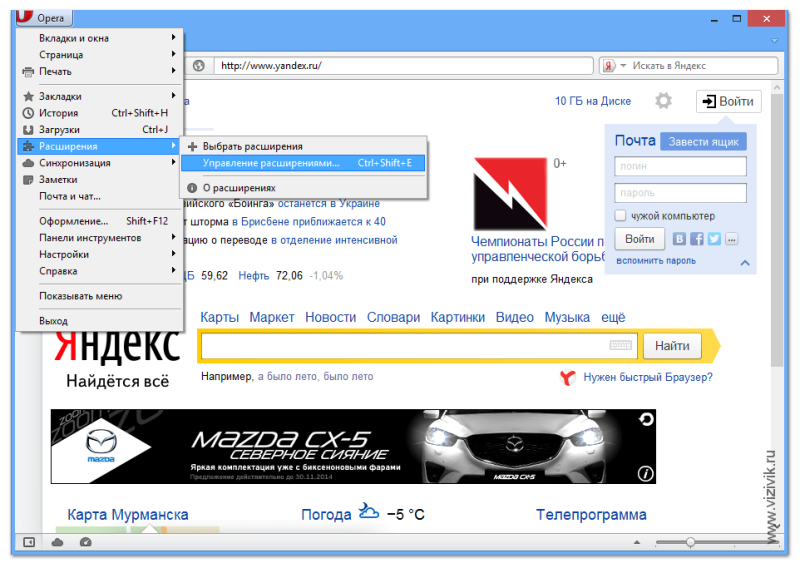Replay the Mazda banner with the reload icon
The image size is (800, 568).
click(646, 419)
